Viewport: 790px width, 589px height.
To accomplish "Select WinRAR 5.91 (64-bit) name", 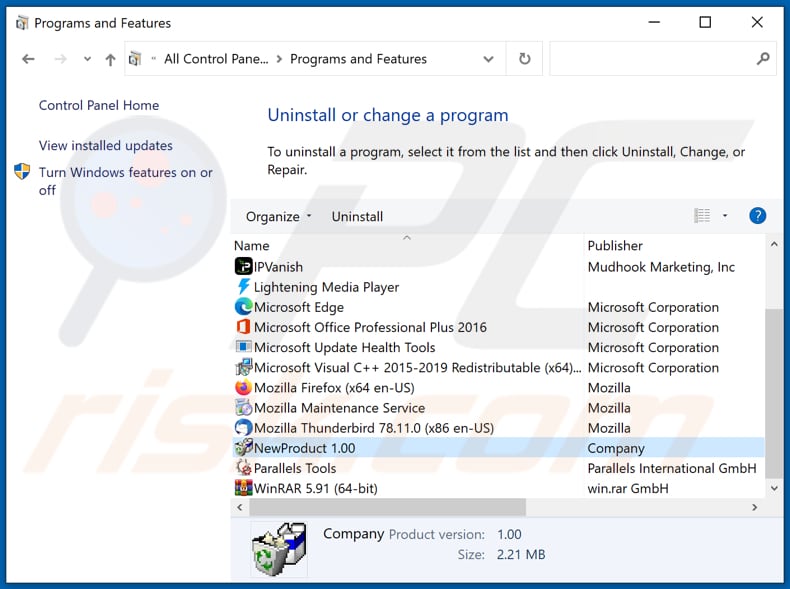I will [x=315, y=488].
